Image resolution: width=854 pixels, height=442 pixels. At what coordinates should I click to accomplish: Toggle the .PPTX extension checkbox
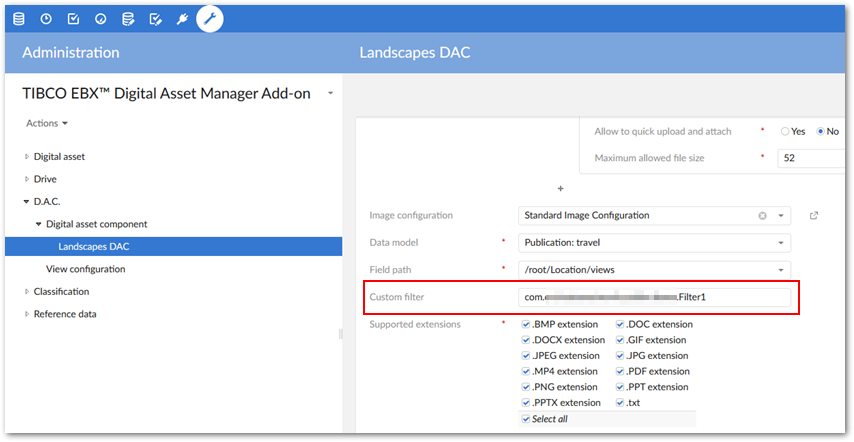point(526,403)
